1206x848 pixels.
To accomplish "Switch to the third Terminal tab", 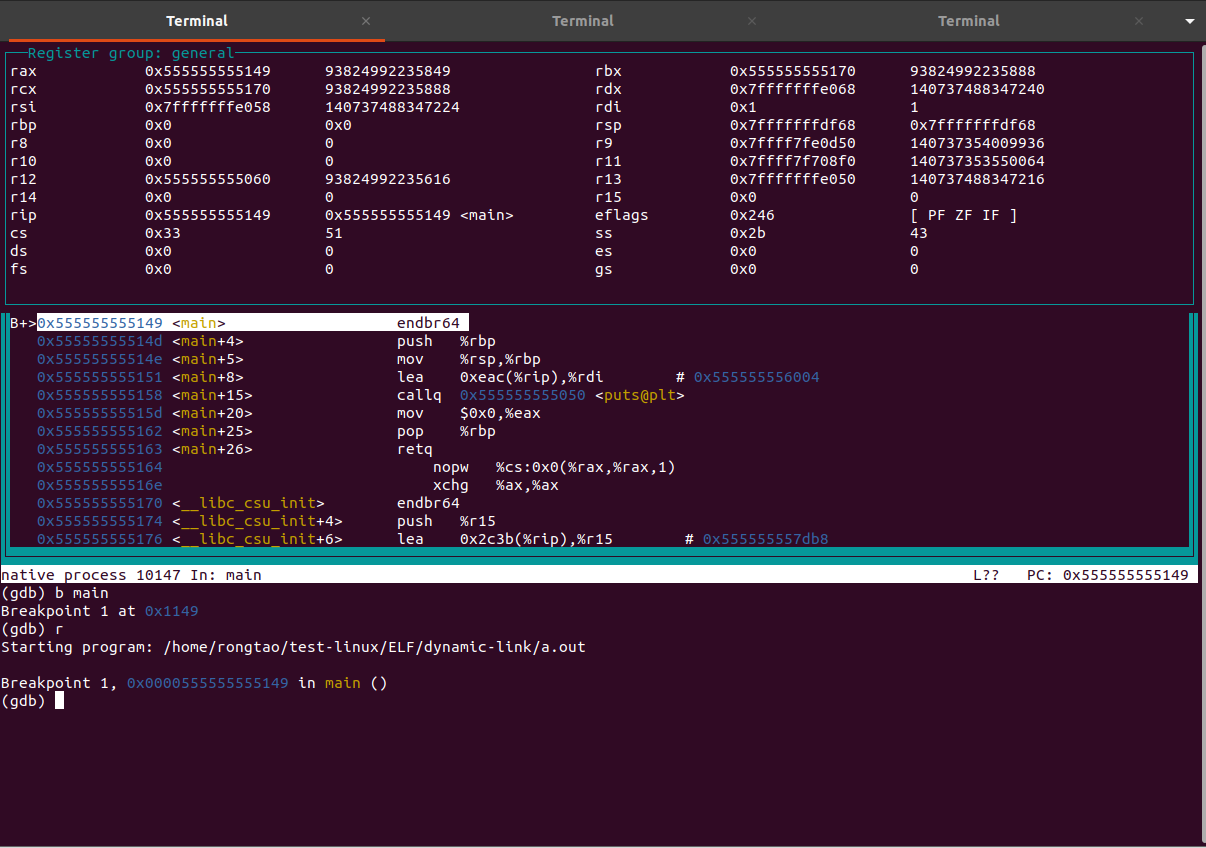I will point(968,20).
